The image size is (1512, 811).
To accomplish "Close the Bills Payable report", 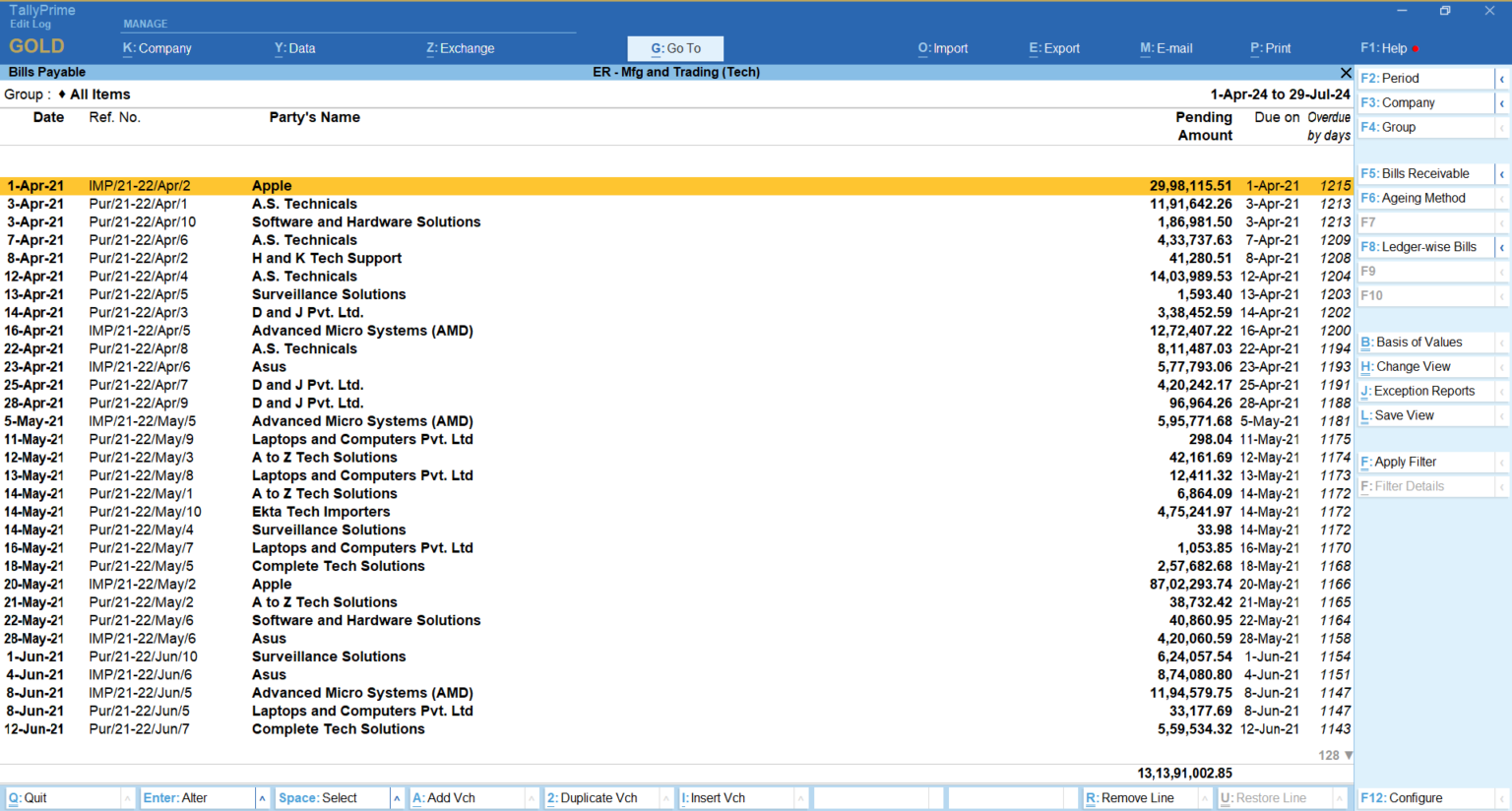I will pyautogui.click(x=1346, y=72).
